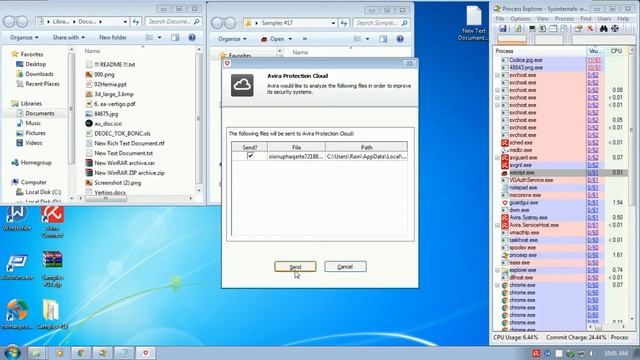The width and height of the screenshot is (640, 360).
Task: Click the orange CPU graph in Process Explorer toolbar
Action: pyautogui.click(x=511, y=40)
